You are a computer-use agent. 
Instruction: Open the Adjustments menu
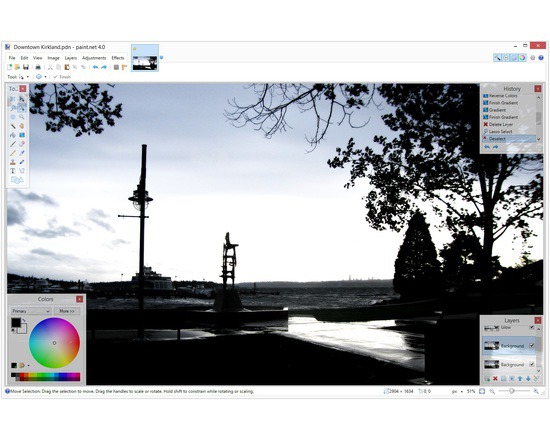pos(94,58)
